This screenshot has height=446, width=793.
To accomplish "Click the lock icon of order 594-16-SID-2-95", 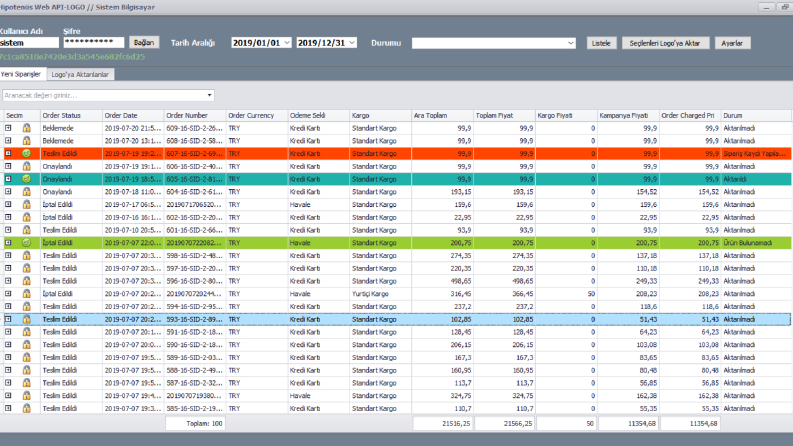I will 26,306.
